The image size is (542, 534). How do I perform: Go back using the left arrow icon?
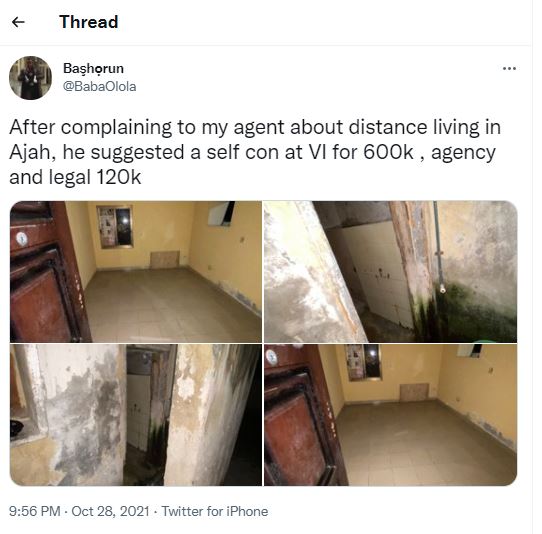coord(18,22)
